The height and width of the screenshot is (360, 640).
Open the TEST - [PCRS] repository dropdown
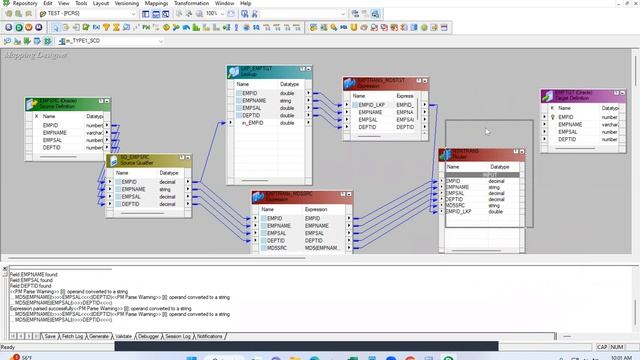tap(133, 14)
